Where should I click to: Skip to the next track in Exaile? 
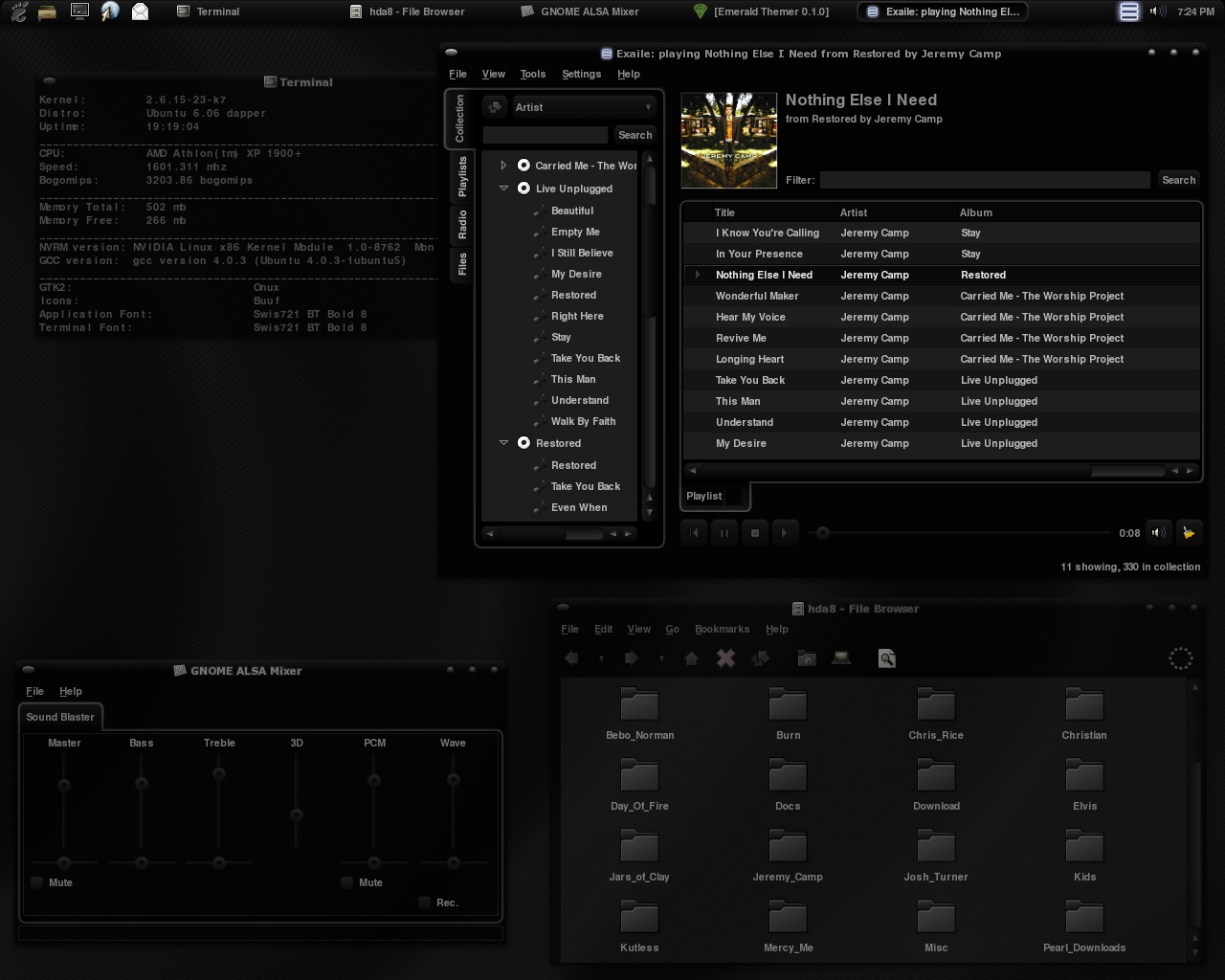point(784,533)
